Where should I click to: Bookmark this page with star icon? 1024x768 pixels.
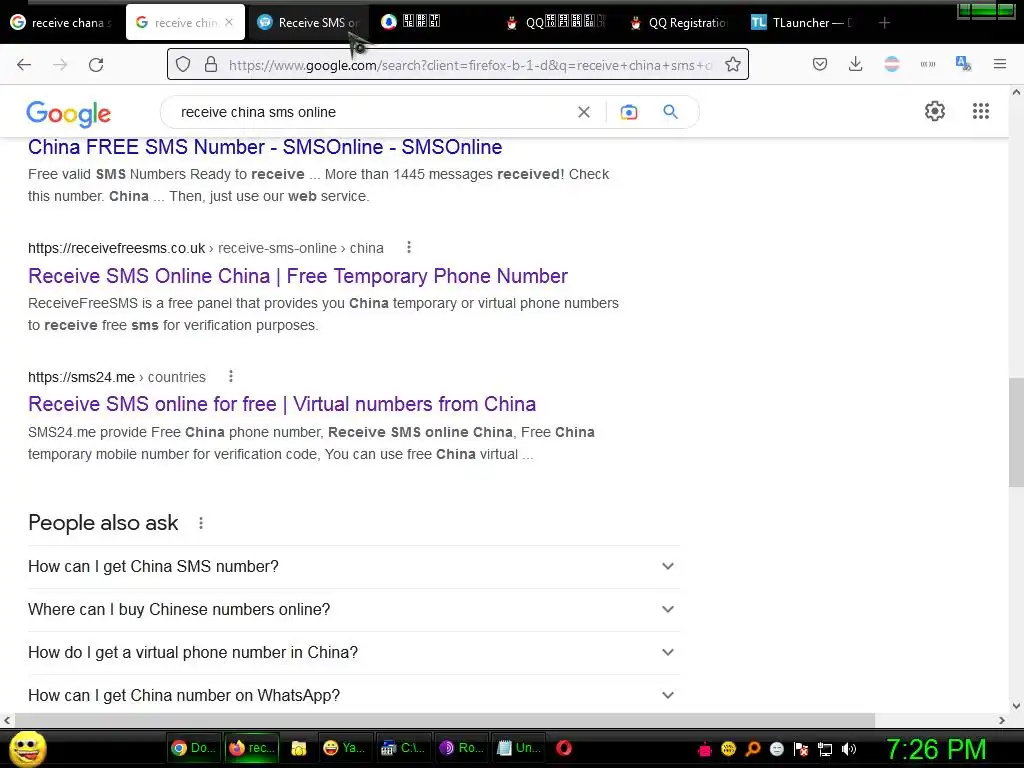point(733,64)
